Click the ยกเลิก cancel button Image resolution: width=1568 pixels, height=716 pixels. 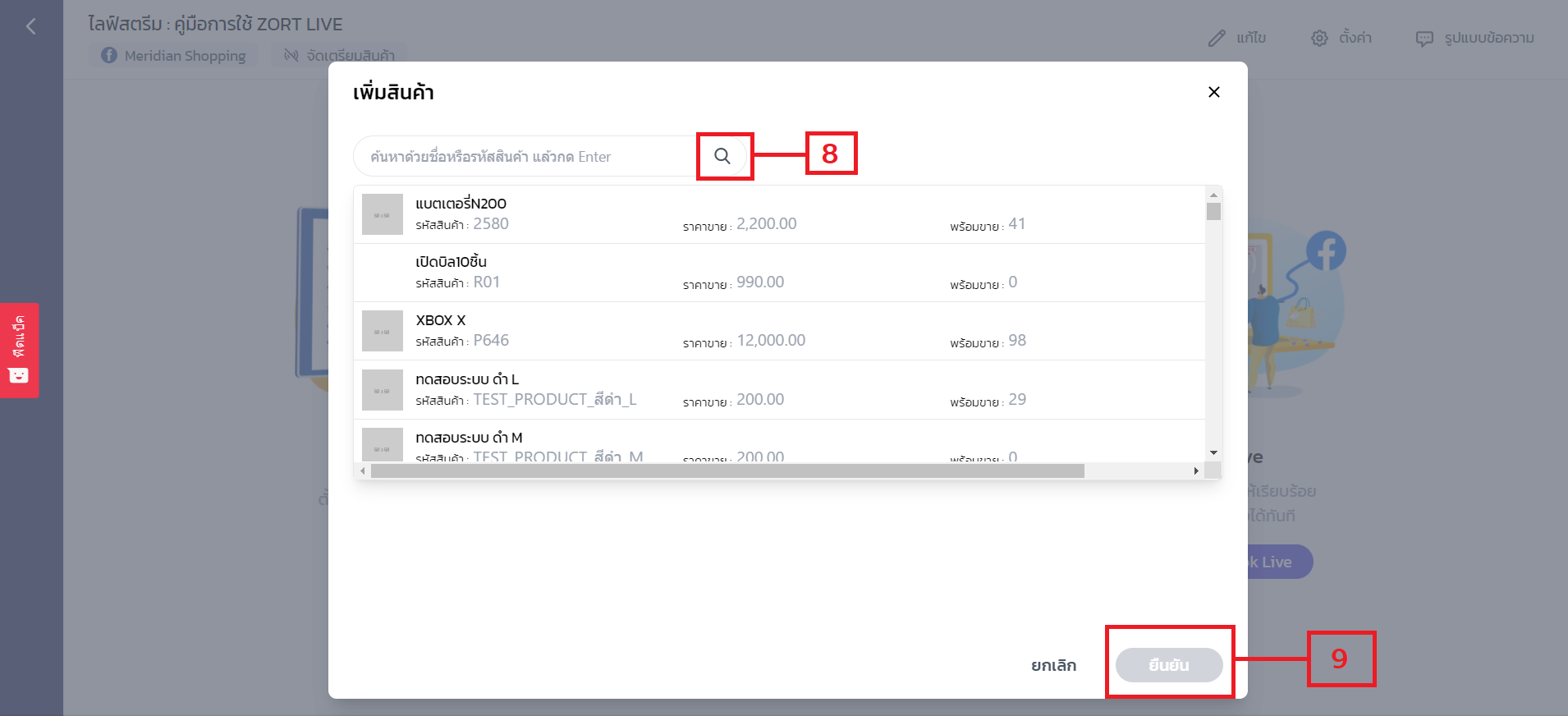click(1053, 665)
